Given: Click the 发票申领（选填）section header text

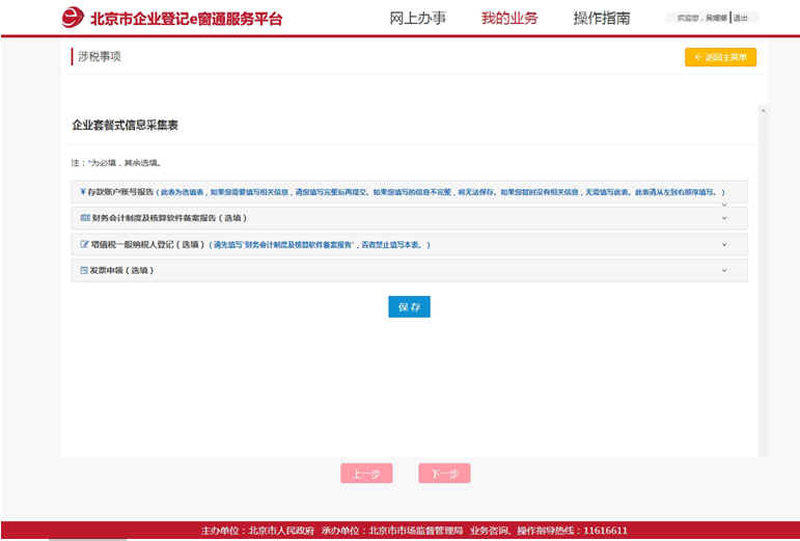Looking at the screenshot, I should pos(124,270).
